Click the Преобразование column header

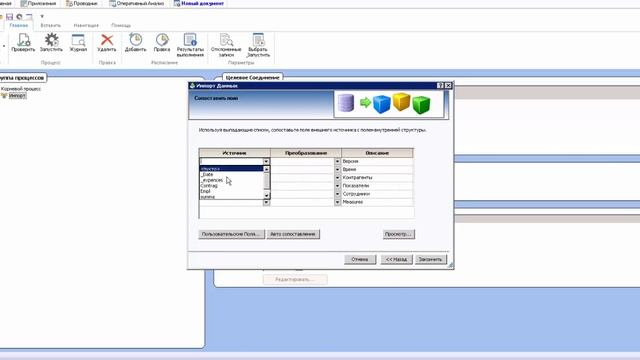306,153
